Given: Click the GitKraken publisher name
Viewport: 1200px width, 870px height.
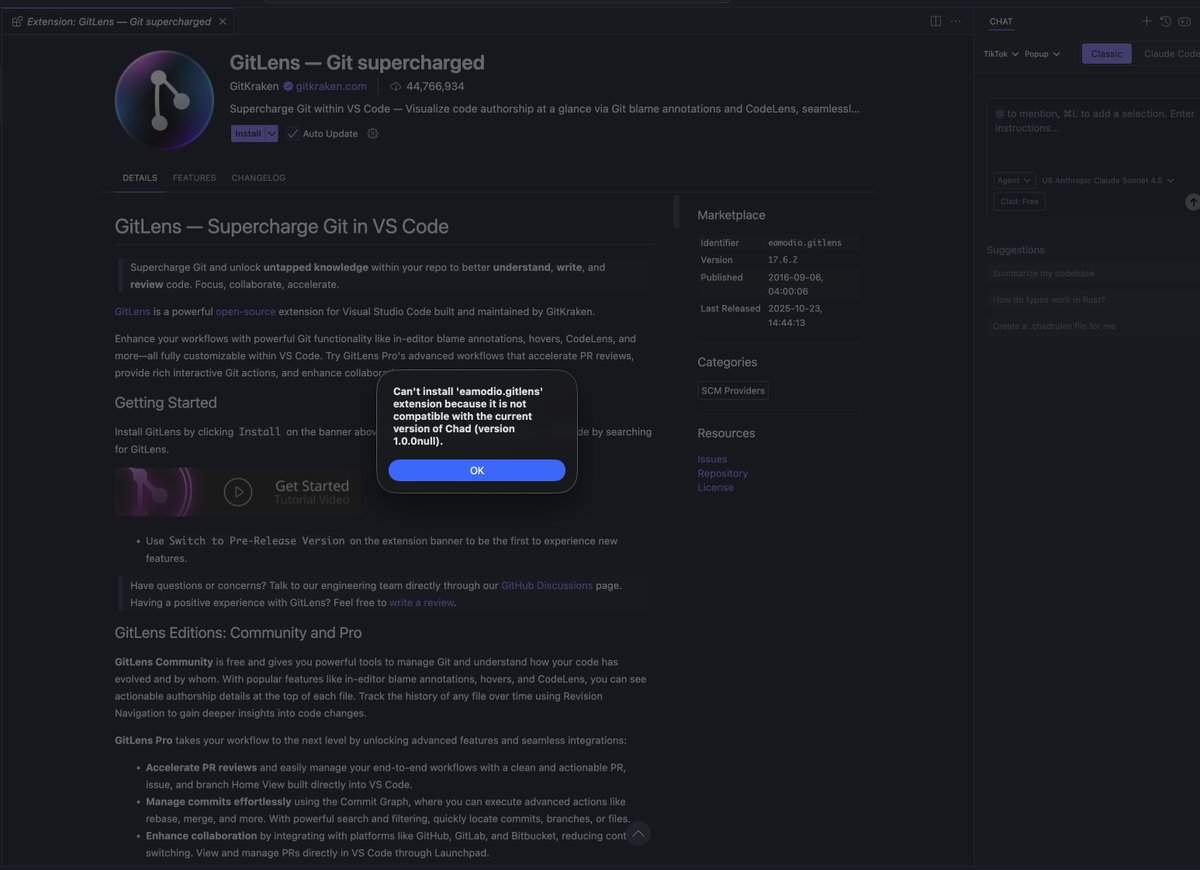Looking at the screenshot, I should coord(254,86).
